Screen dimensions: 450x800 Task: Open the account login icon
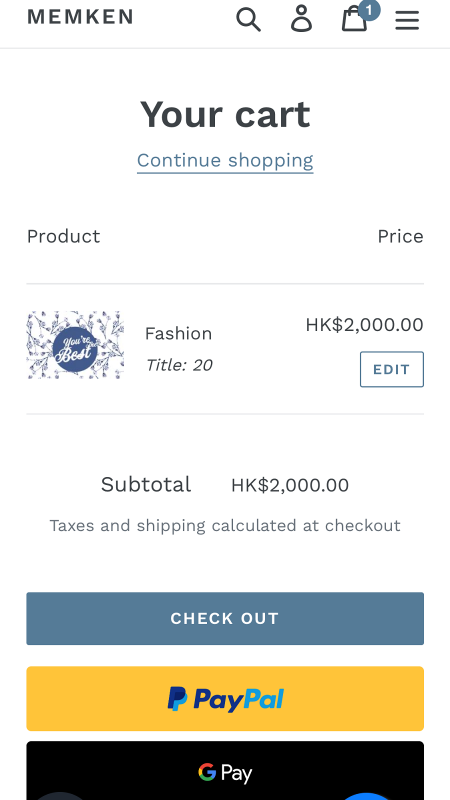click(x=302, y=19)
